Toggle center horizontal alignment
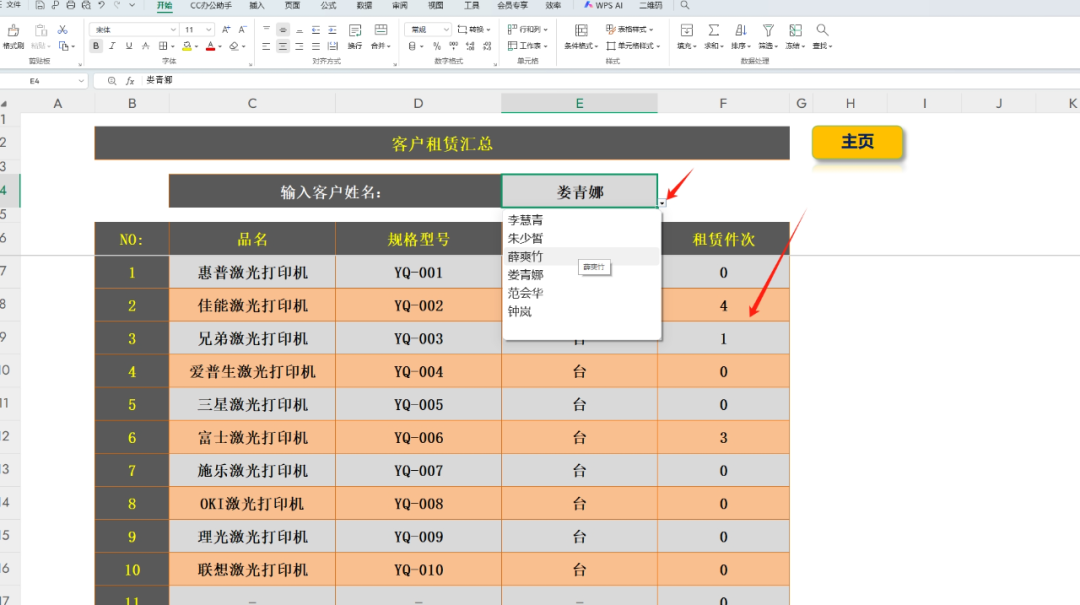 pyautogui.click(x=282, y=46)
